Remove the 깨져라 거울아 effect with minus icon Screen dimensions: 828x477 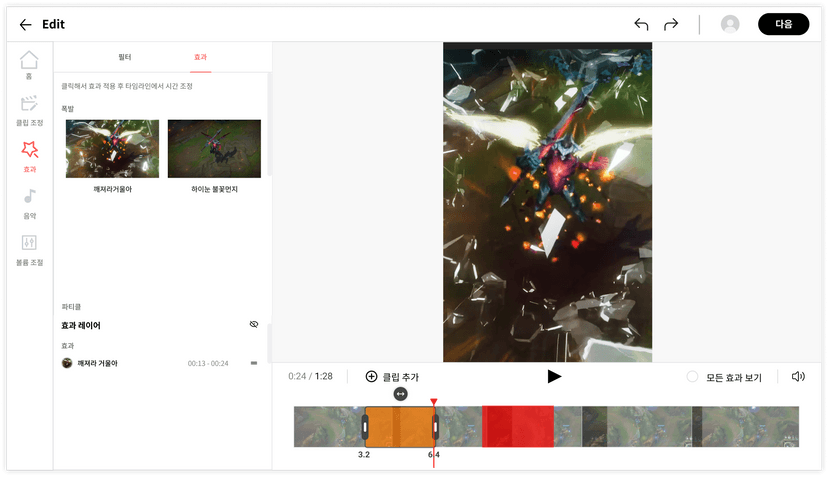[253, 363]
